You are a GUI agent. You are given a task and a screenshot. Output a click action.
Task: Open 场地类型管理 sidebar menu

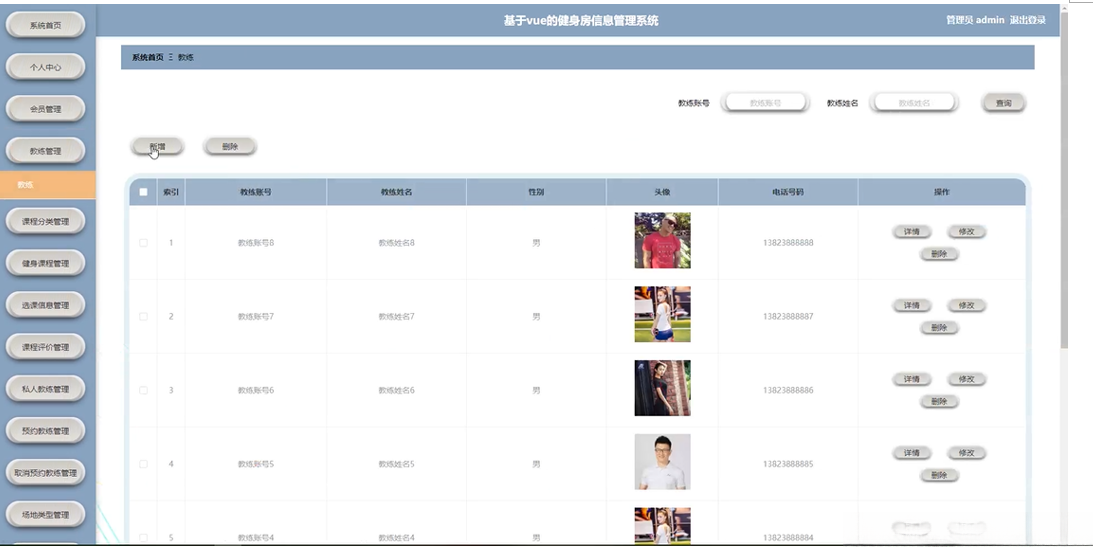tap(45, 515)
